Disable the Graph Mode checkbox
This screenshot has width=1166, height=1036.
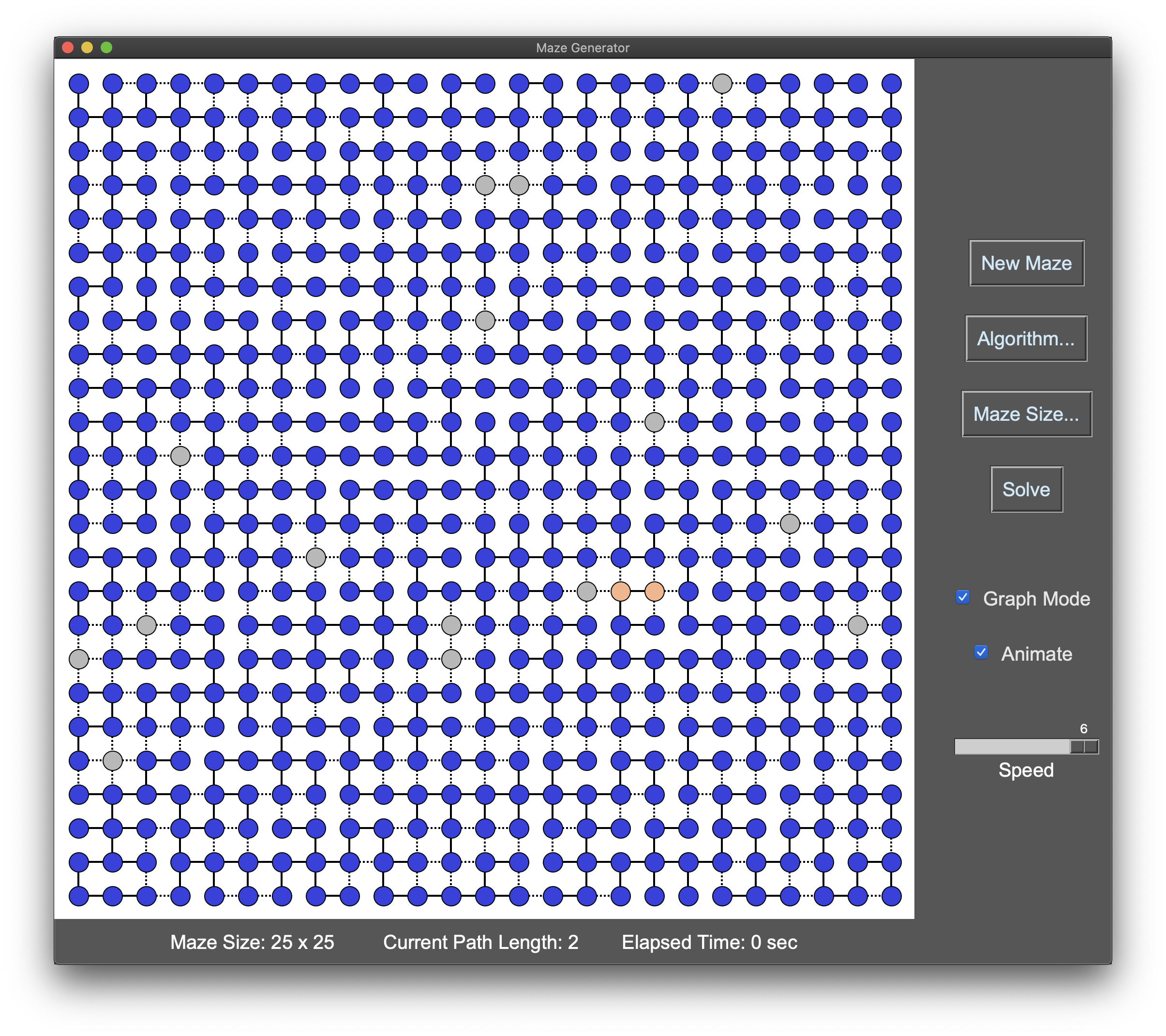pos(963,597)
